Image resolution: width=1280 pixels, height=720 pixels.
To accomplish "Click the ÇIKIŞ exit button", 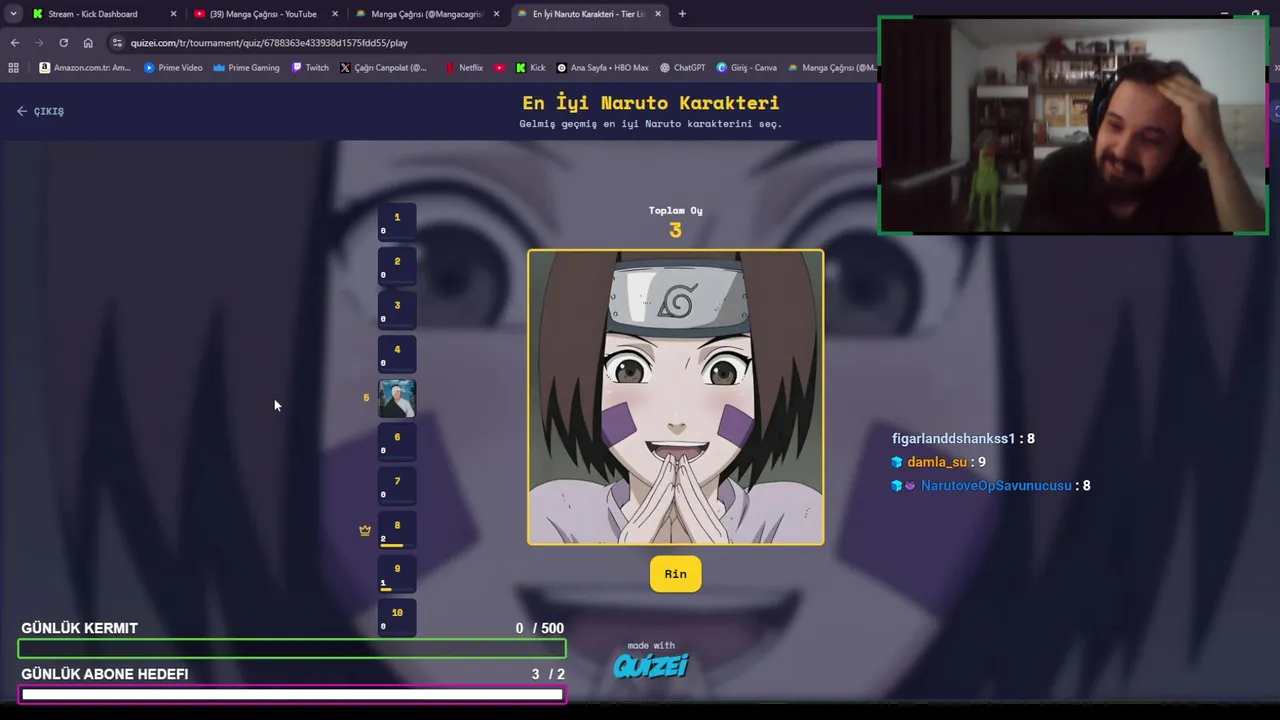I will 40,111.
